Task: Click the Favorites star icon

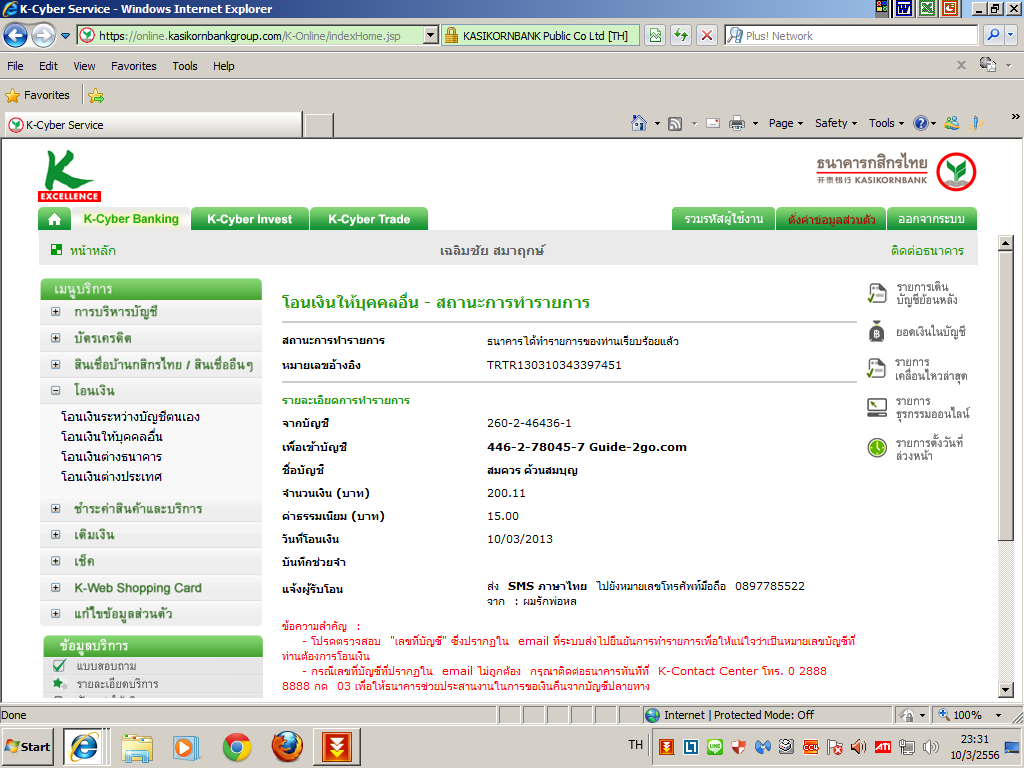Action: [x=12, y=95]
